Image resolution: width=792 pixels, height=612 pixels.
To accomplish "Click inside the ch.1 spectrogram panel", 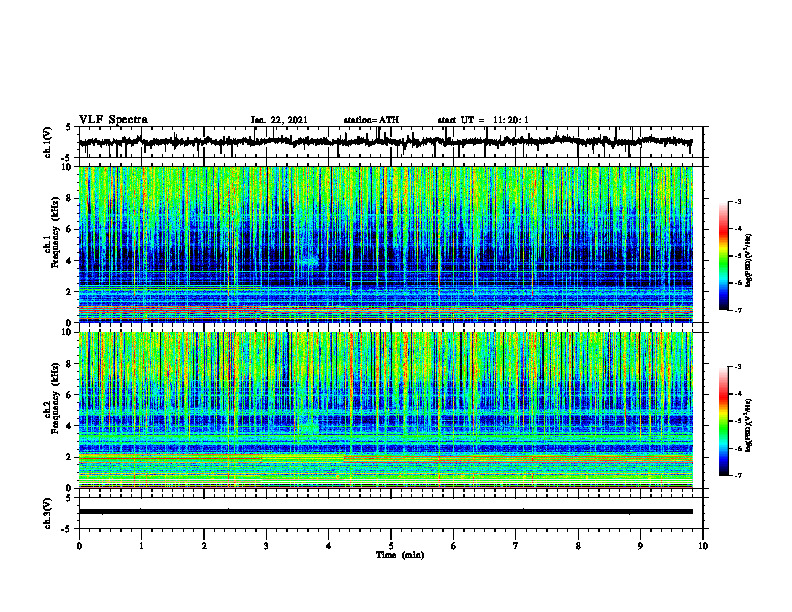I will pos(386,244).
